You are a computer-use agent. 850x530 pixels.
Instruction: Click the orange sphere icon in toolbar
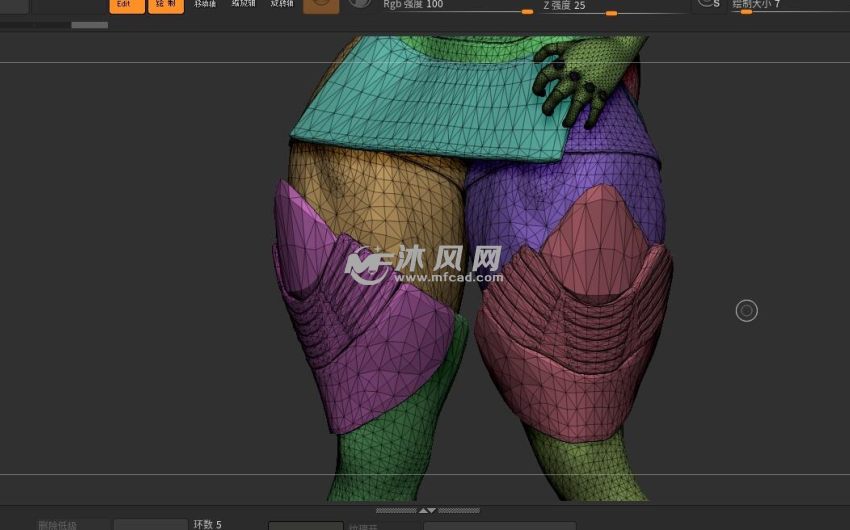(321, 5)
